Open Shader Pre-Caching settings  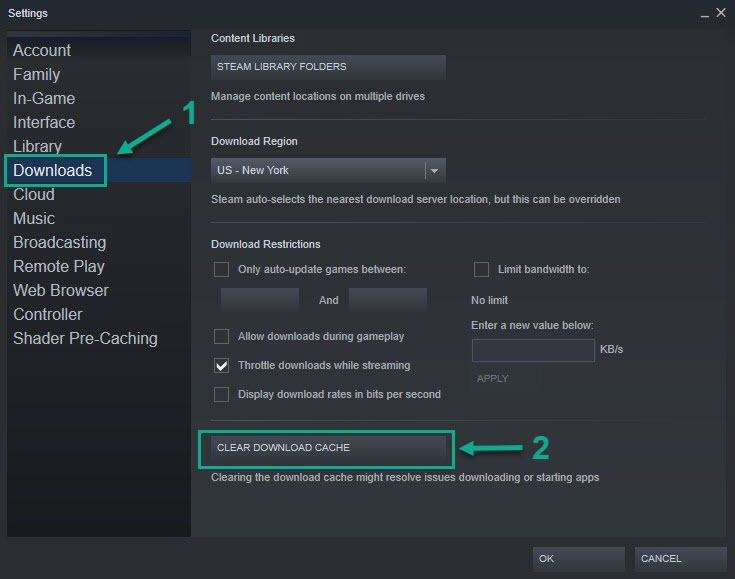(x=85, y=338)
